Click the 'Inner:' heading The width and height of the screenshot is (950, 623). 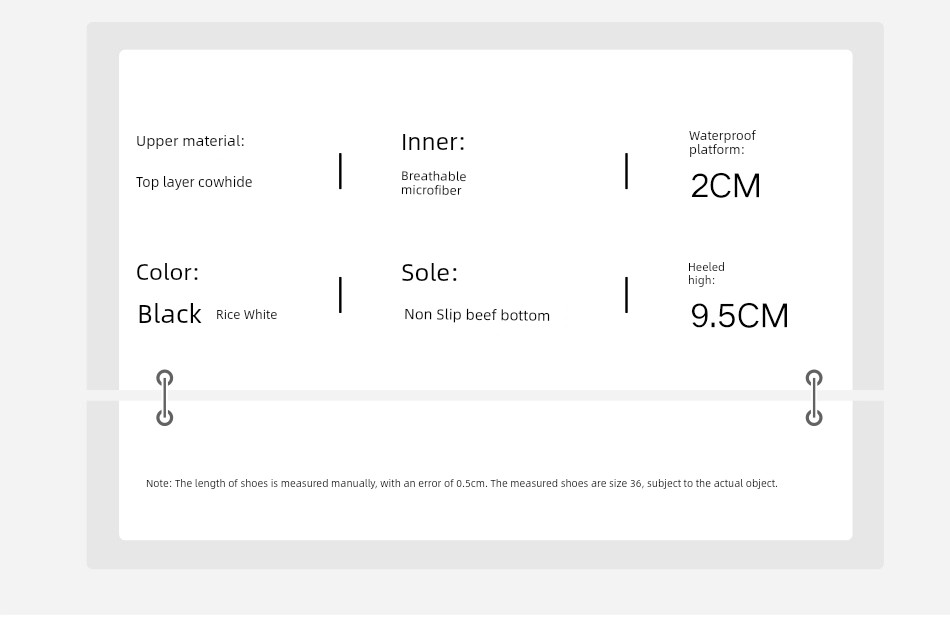click(x=433, y=142)
